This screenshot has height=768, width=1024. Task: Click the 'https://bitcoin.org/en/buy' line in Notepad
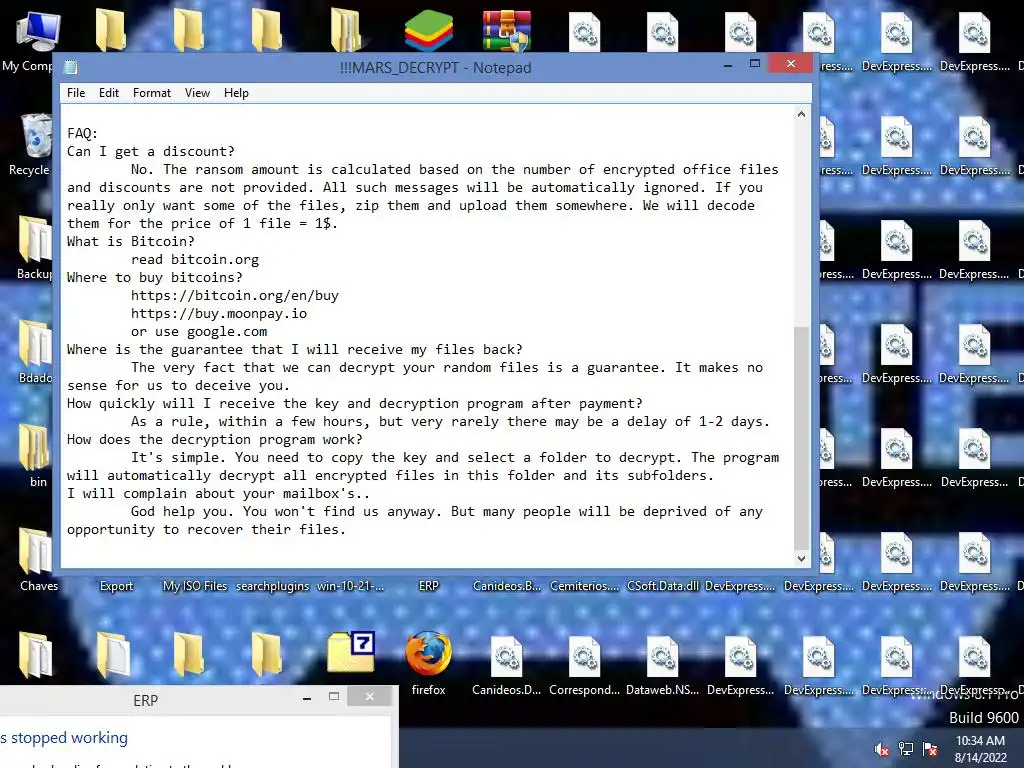234,295
